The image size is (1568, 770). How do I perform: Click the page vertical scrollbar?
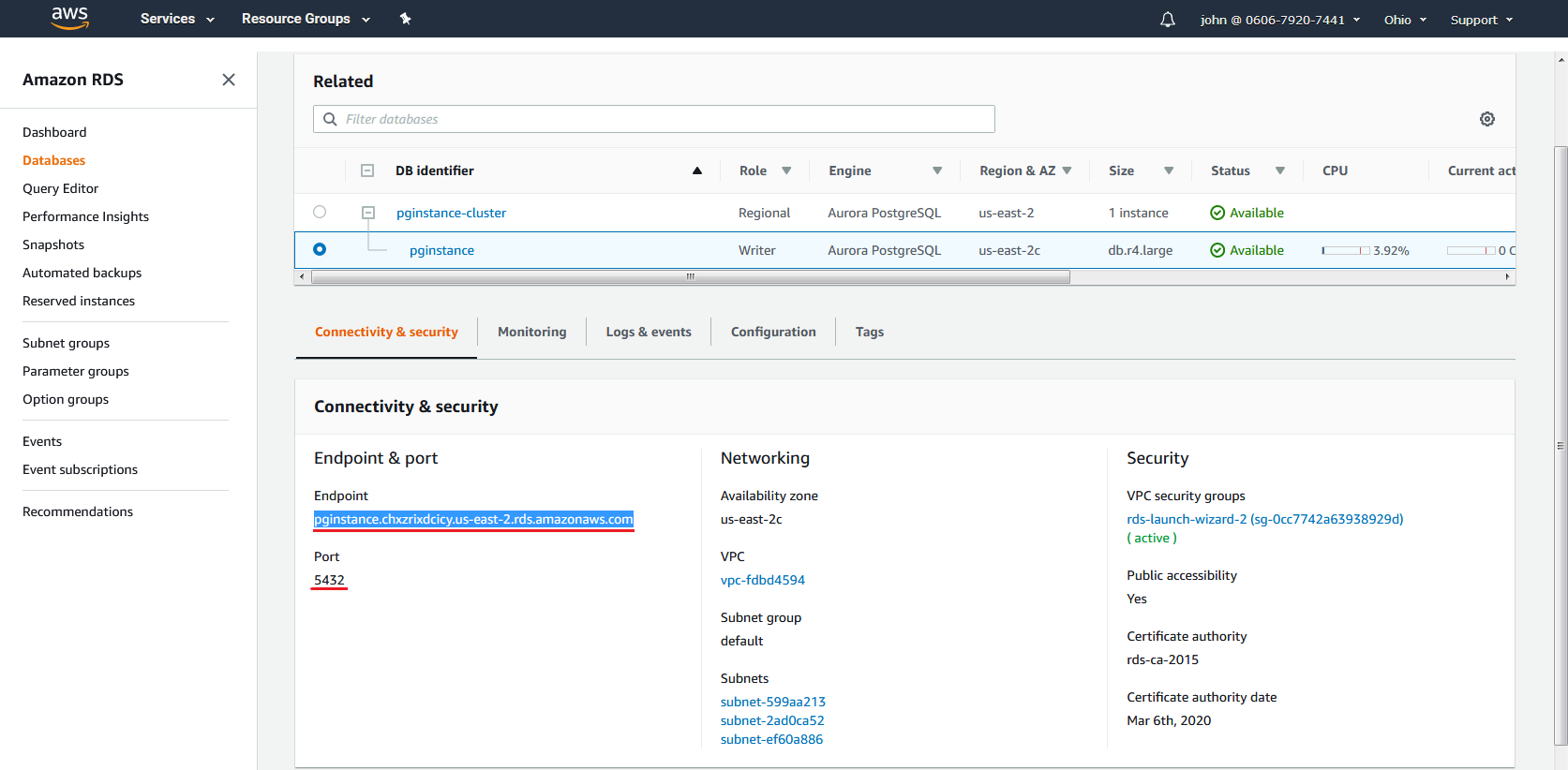pos(1561,446)
